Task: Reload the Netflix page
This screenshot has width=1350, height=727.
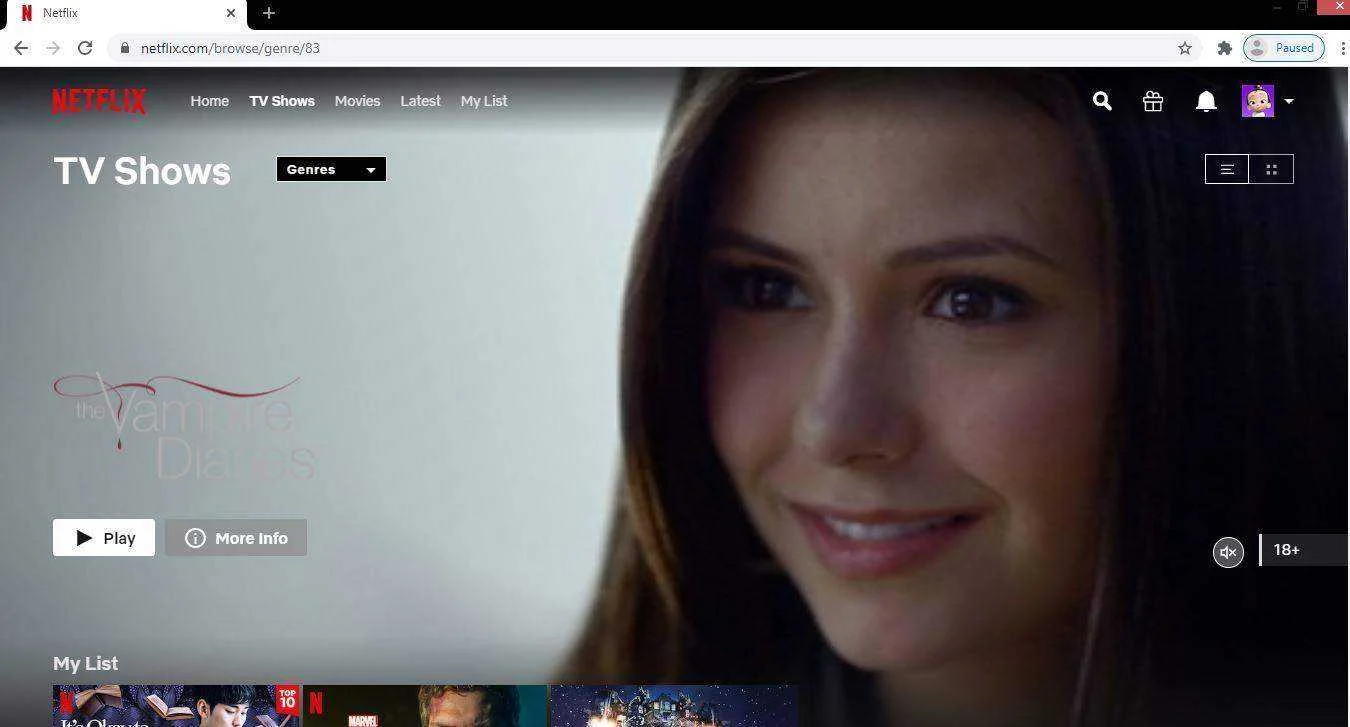Action: click(85, 48)
